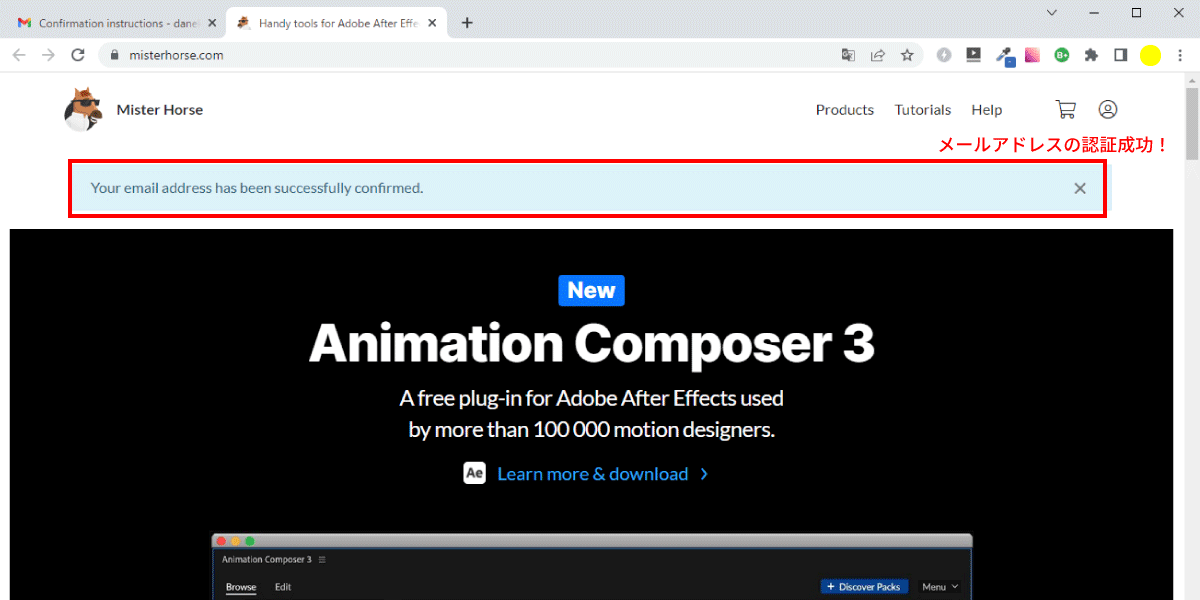Select the Handy tools for Adobe tab
The image size is (1200, 600).
(335, 23)
